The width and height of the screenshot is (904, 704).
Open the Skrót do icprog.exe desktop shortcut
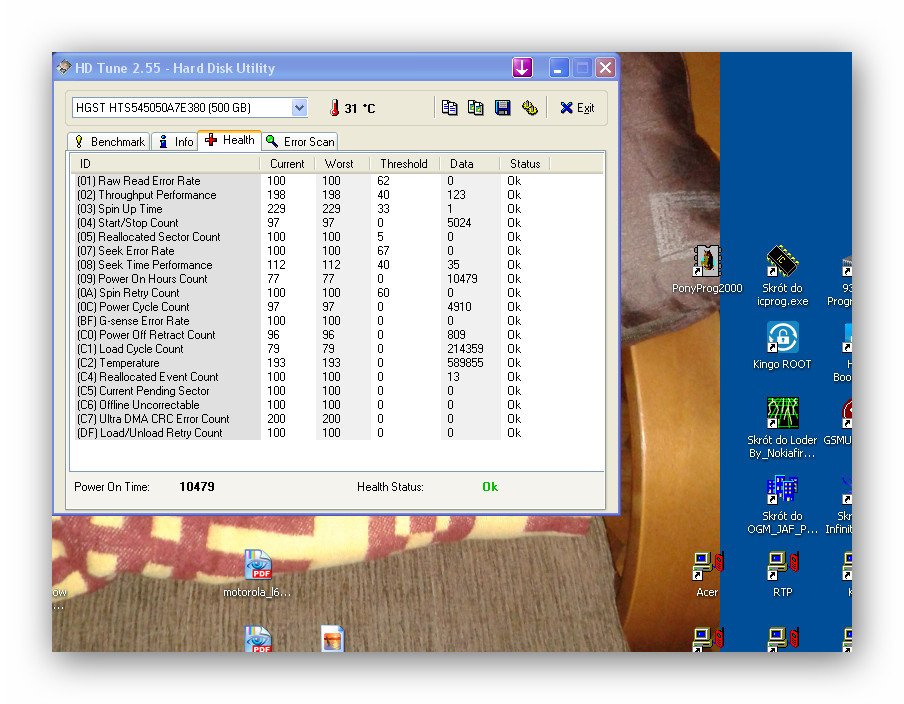(x=782, y=276)
